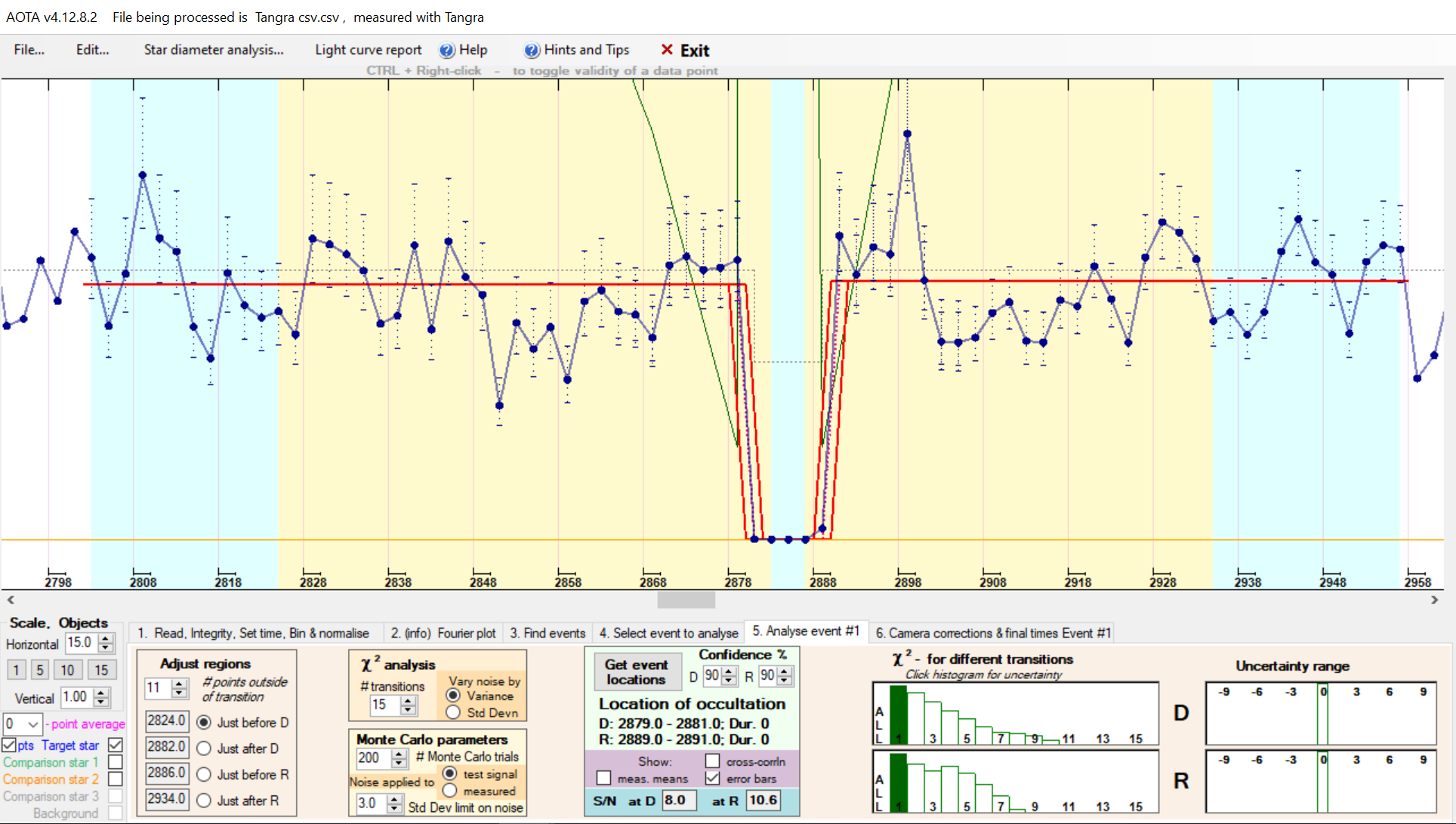This screenshot has height=824, width=1456.
Task: Open point average dropdown
Action: click(32, 724)
